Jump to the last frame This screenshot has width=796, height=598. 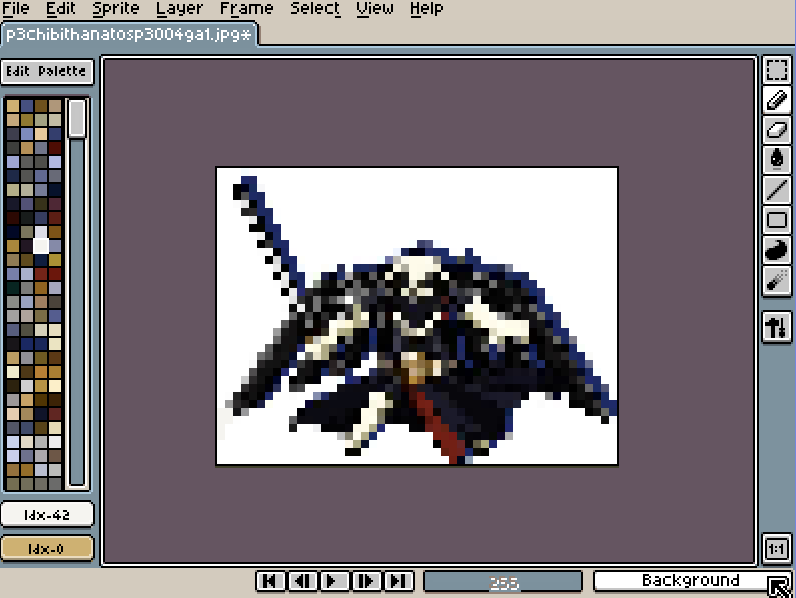(398, 581)
